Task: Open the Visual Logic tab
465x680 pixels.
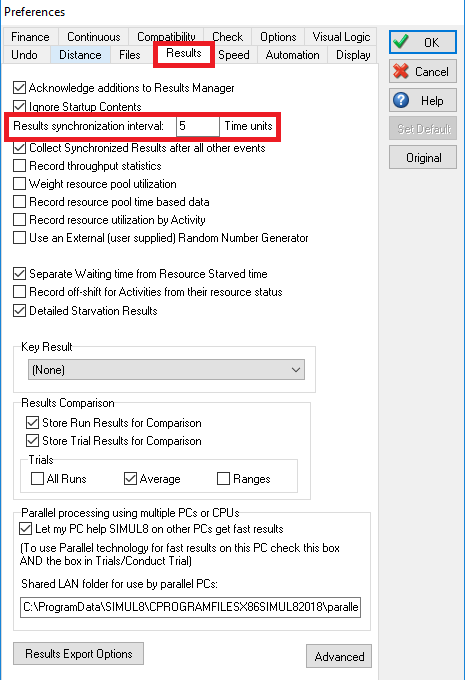Action: 341,37
